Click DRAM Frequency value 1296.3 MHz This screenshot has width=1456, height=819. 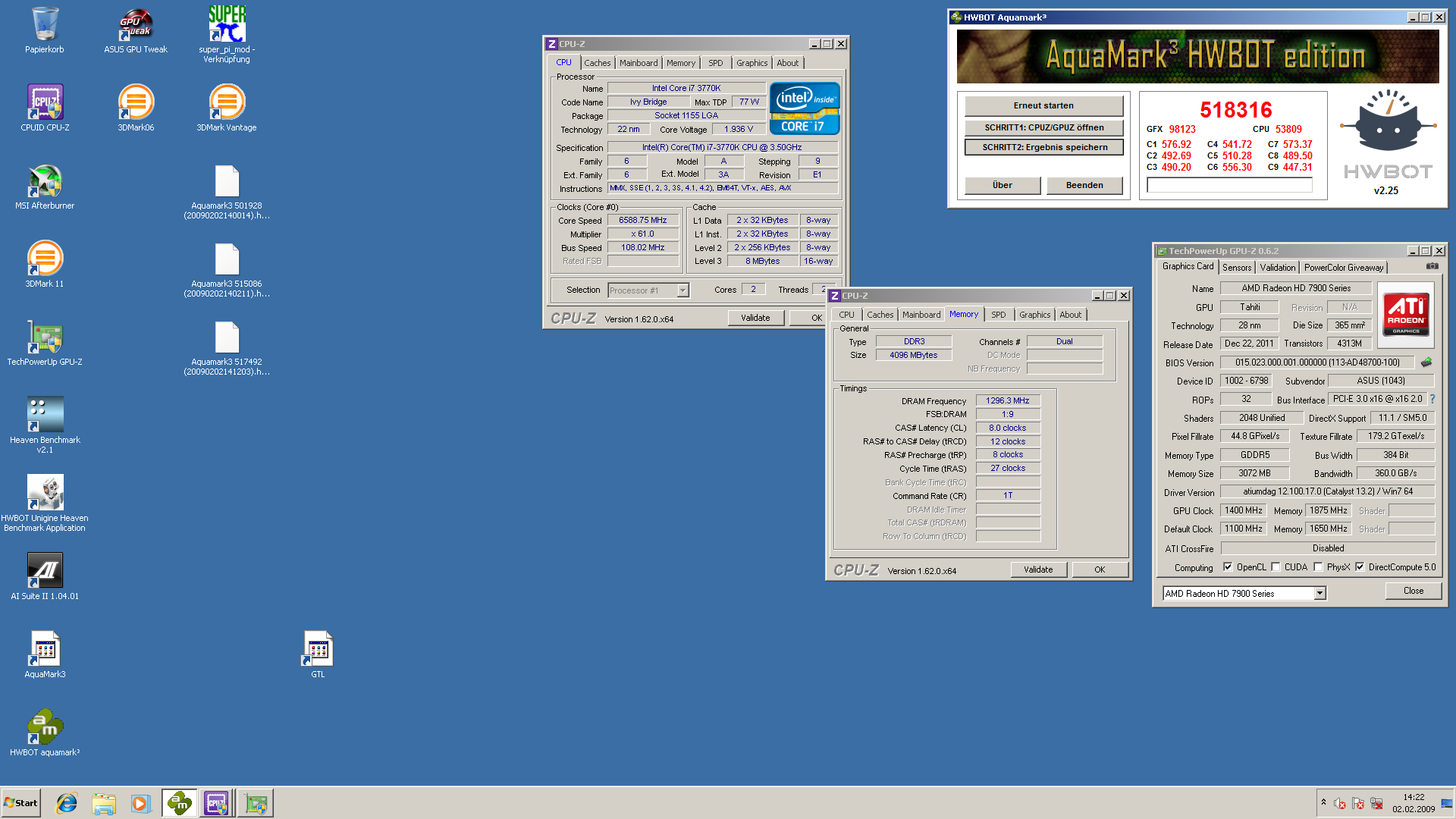click(x=1008, y=400)
